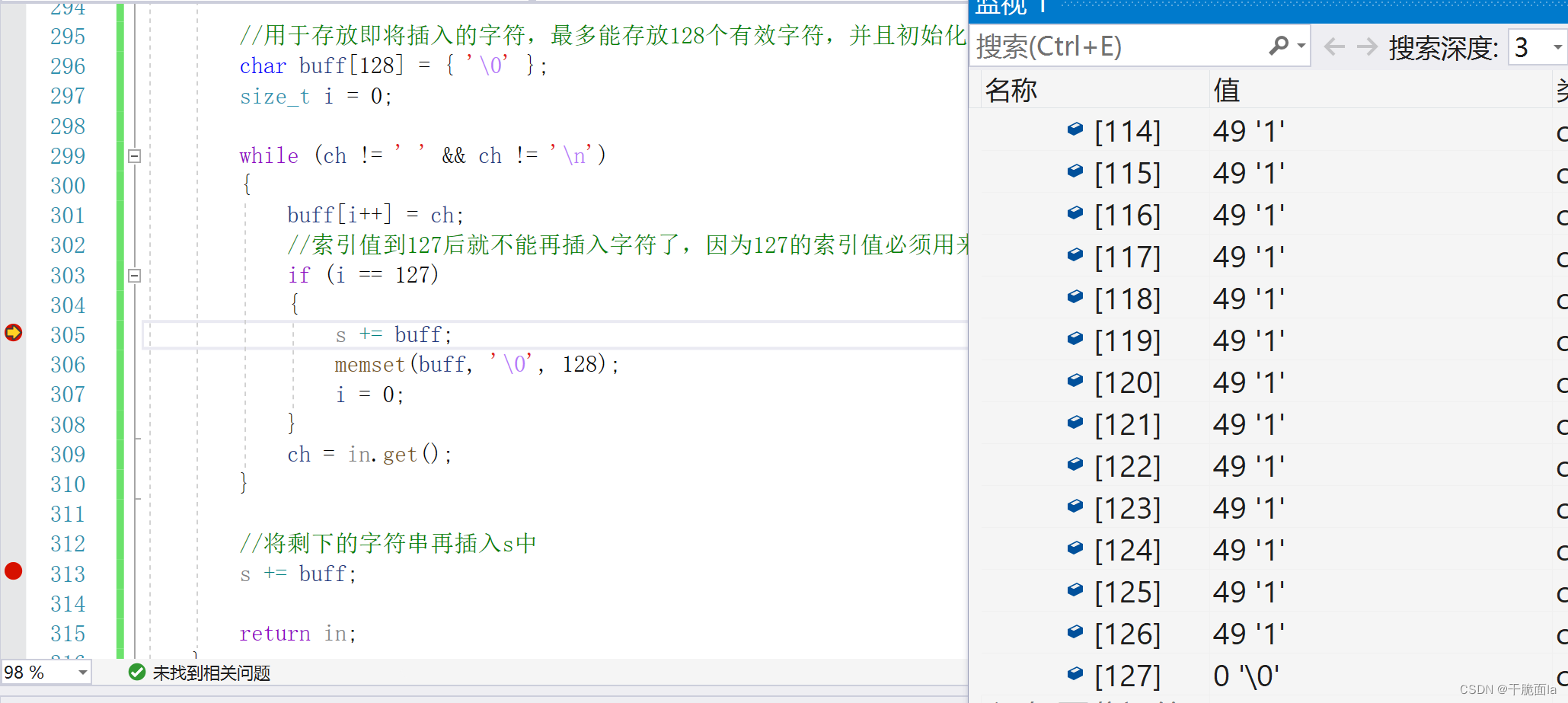Click the magnifier search icon in watch panel

click(x=1279, y=46)
